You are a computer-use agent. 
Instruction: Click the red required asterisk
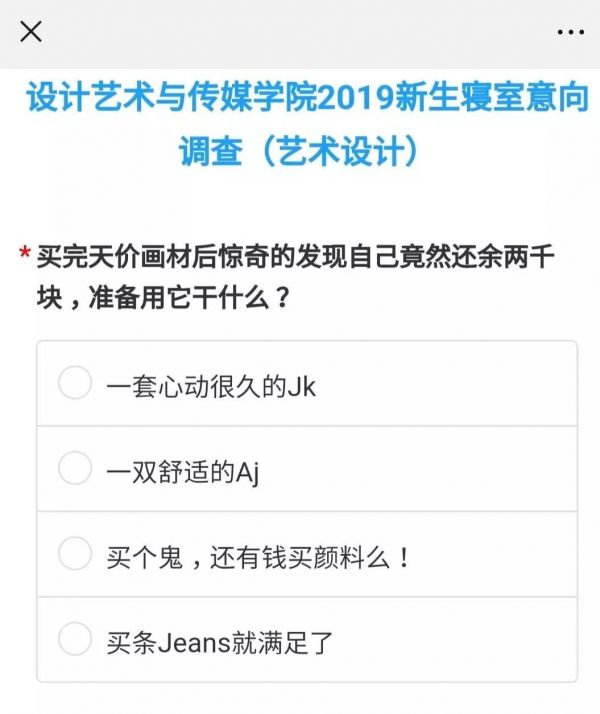point(23,256)
